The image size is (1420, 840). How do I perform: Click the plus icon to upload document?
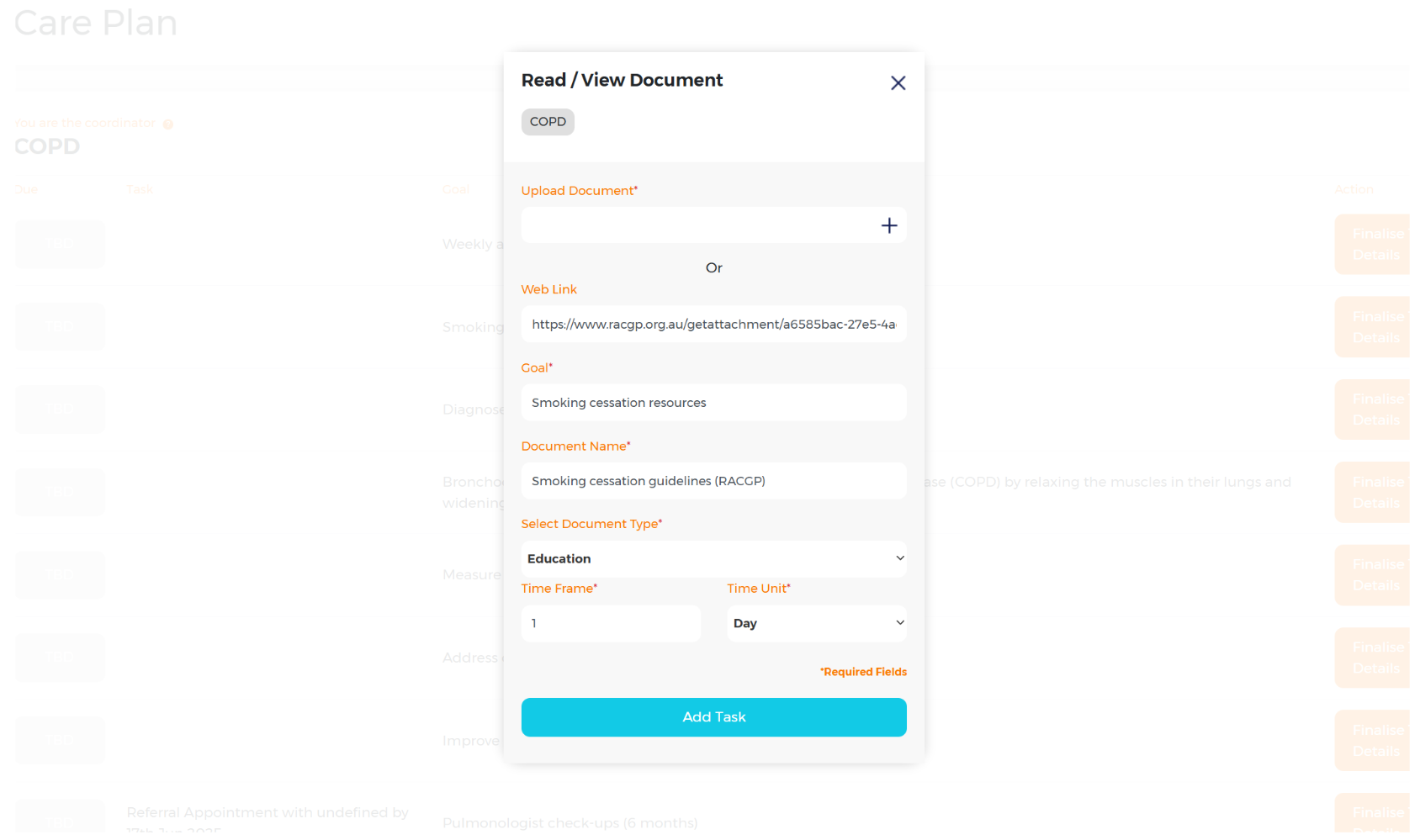[888, 225]
